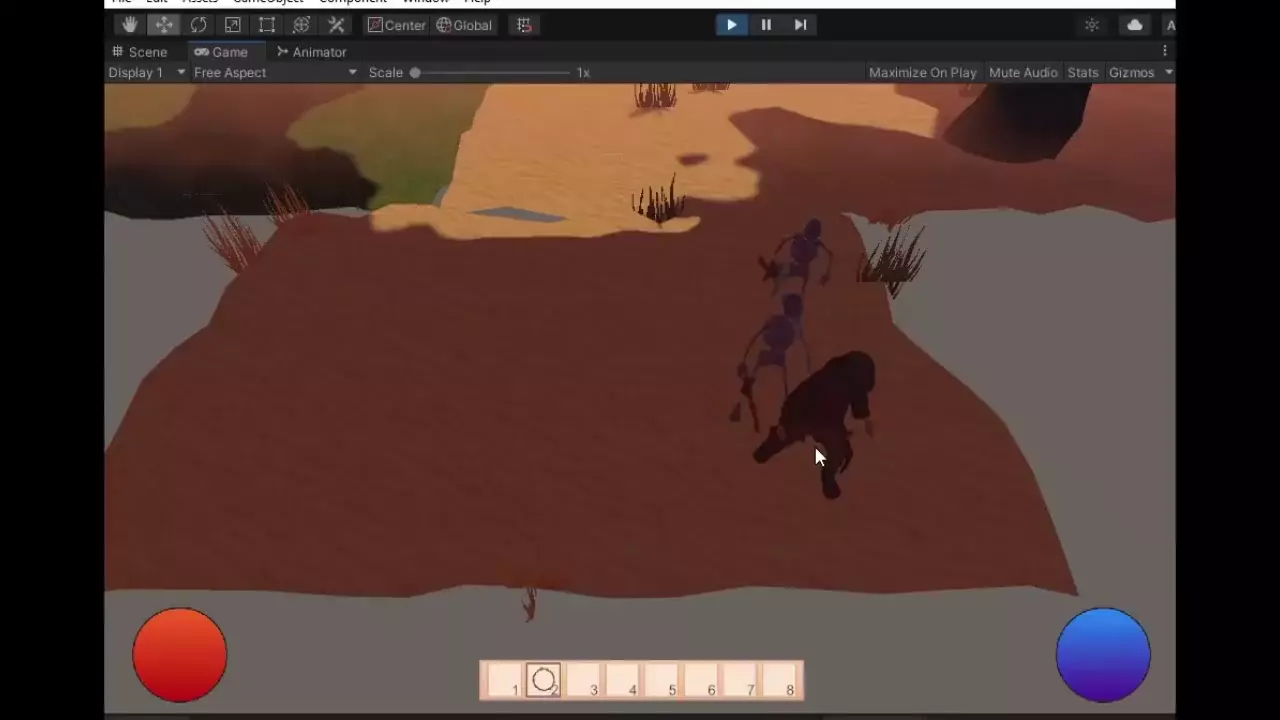1280x720 pixels.
Task: Select inventory slot 4
Action: coord(623,681)
